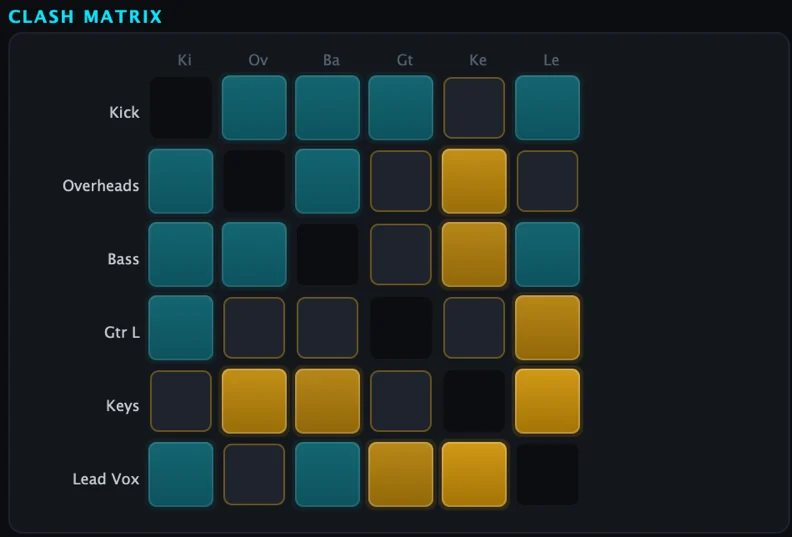Click the Lead Vox row Ba column teal cell
792x537 pixels.
[327, 474]
